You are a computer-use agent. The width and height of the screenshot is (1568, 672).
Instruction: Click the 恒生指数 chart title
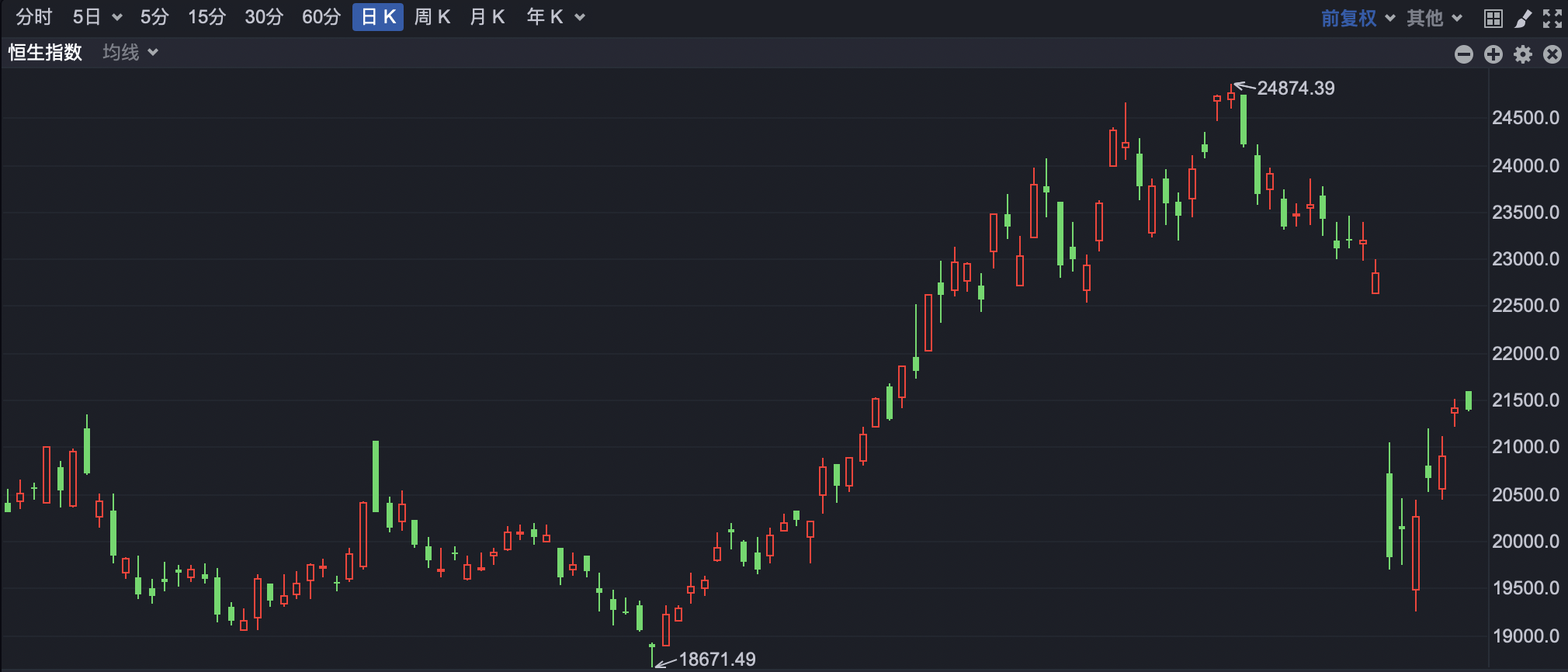45,52
